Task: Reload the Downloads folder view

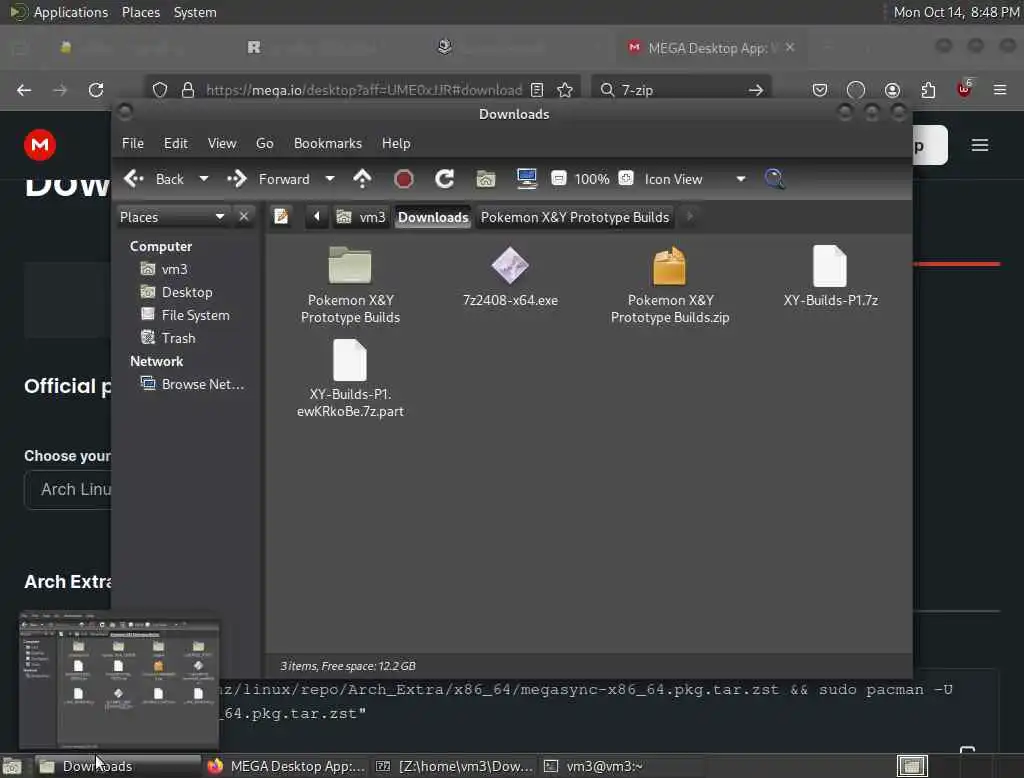Action: [445, 178]
